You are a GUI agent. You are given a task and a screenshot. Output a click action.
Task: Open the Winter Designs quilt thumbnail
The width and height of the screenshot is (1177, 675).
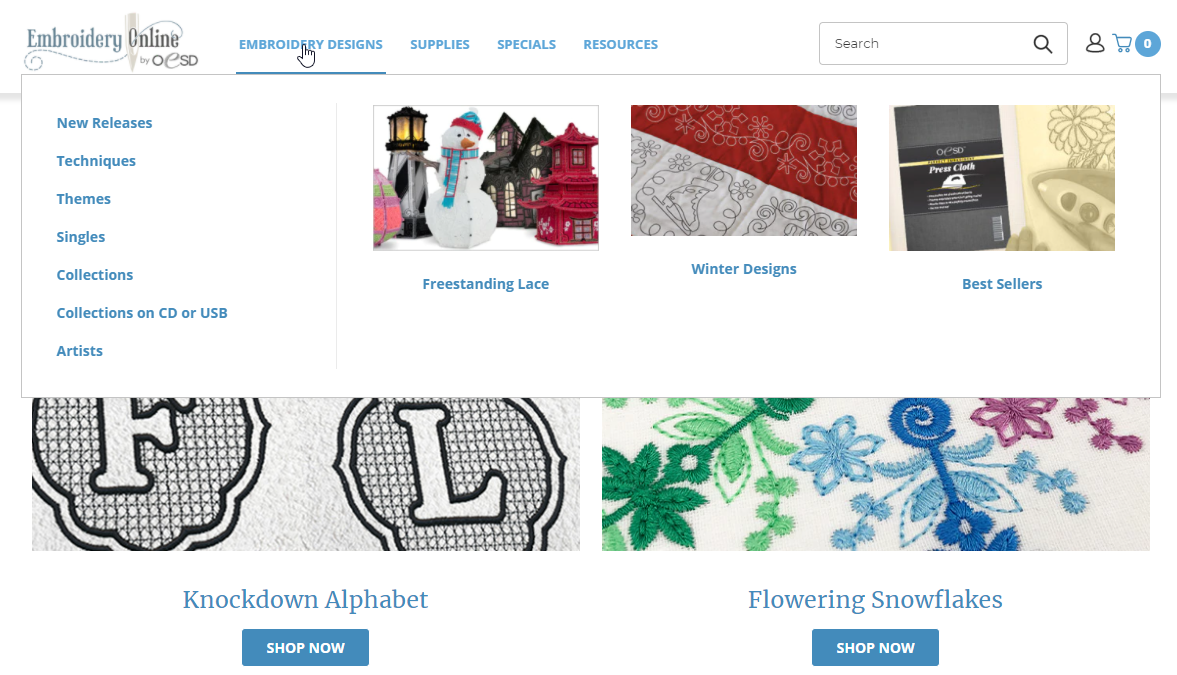744,170
